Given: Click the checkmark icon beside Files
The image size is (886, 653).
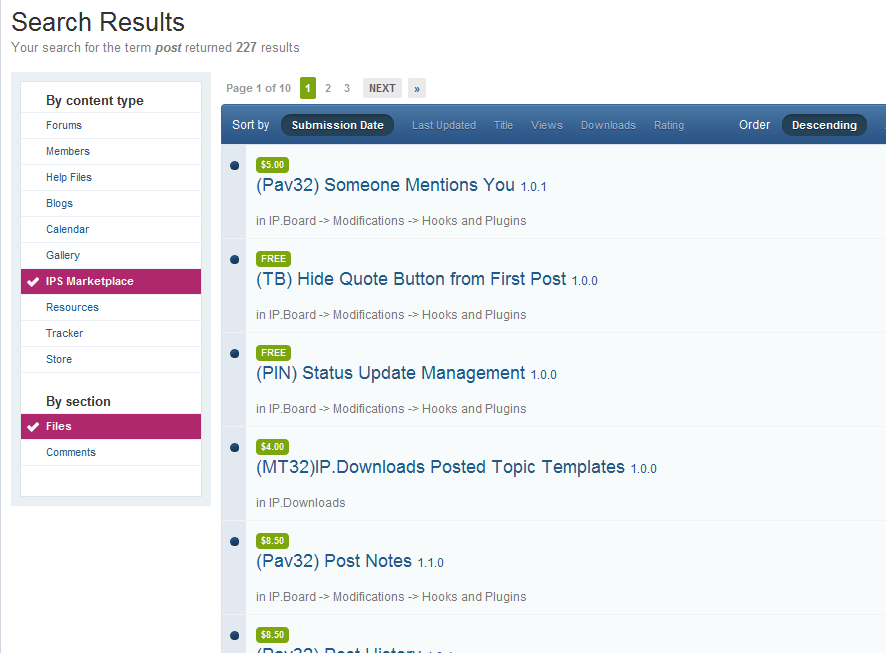Looking at the screenshot, I should 34,427.
